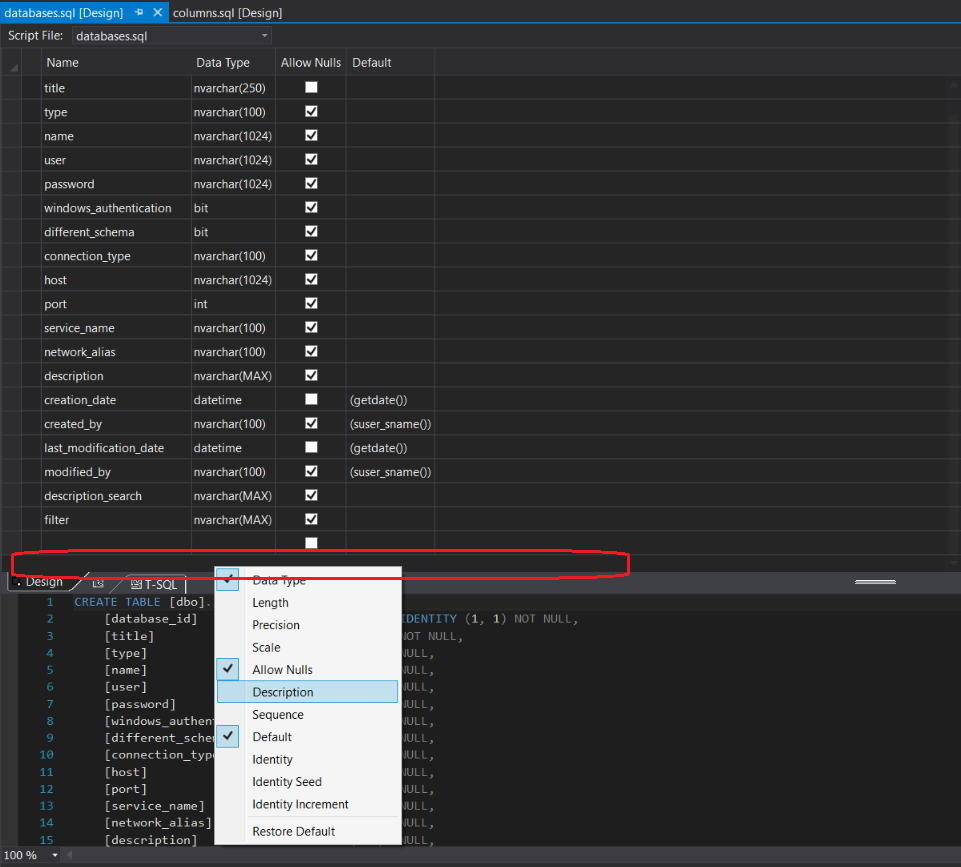This screenshot has height=867, width=961.
Task: Click the swap panes icon between Design and T-SQL
Action: 98,583
